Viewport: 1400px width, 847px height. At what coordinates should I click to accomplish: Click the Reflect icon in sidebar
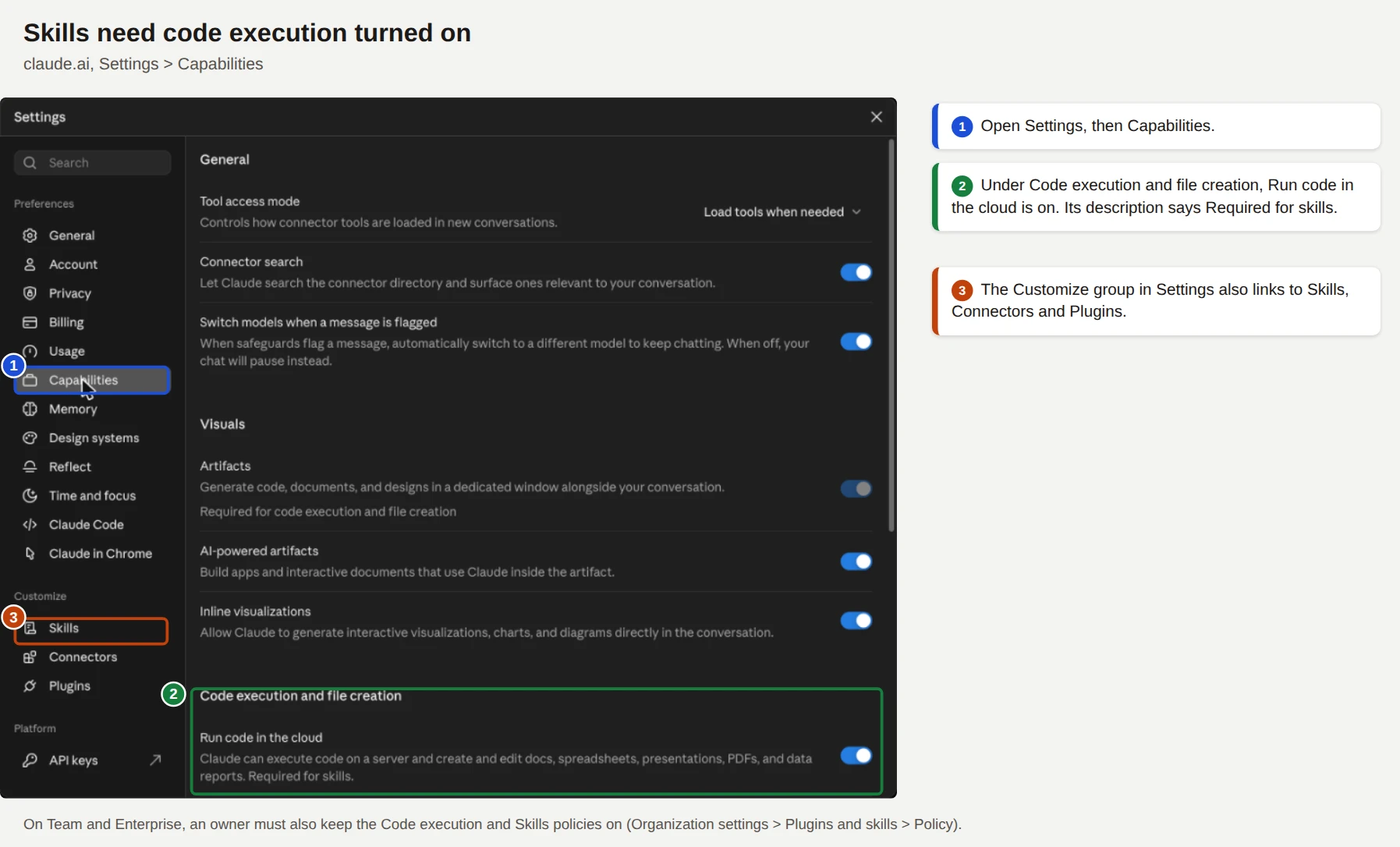click(30, 466)
